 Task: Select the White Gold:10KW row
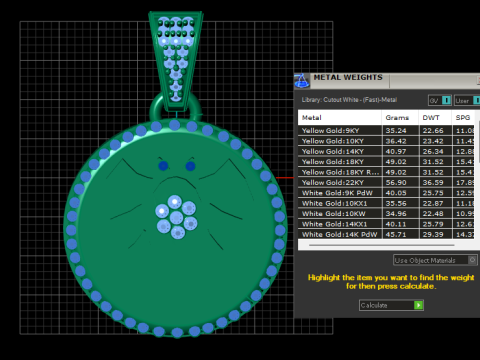(x=386, y=214)
